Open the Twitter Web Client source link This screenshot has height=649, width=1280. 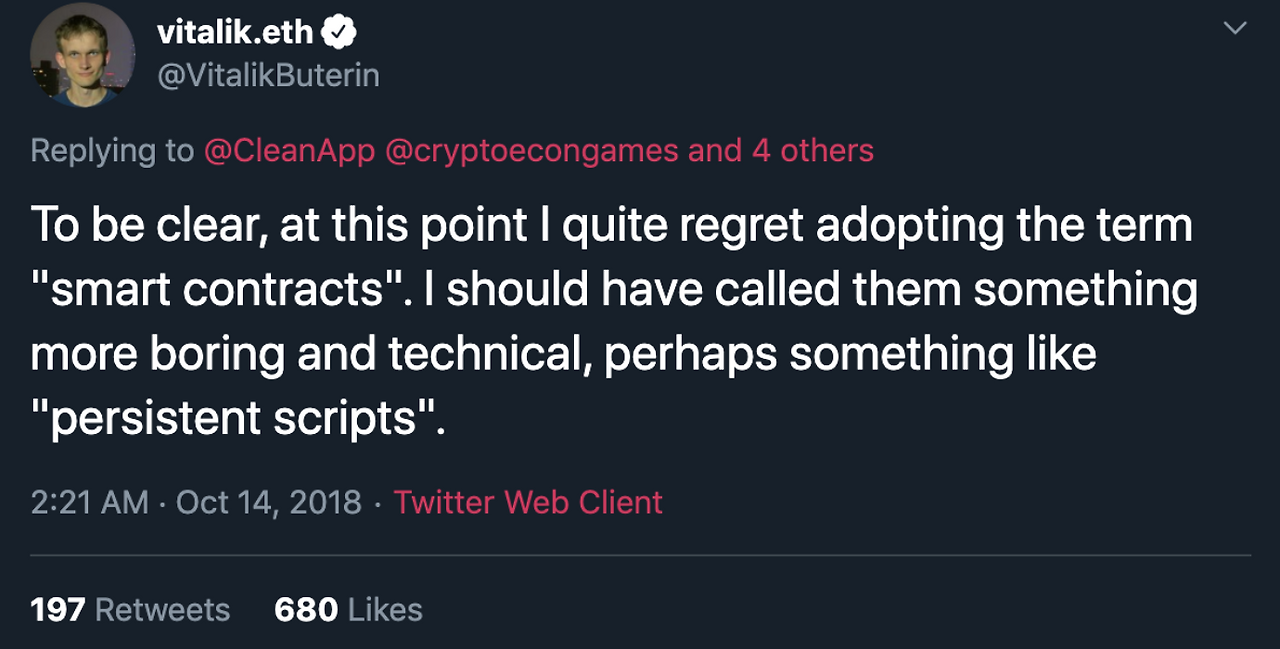coord(528,501)
